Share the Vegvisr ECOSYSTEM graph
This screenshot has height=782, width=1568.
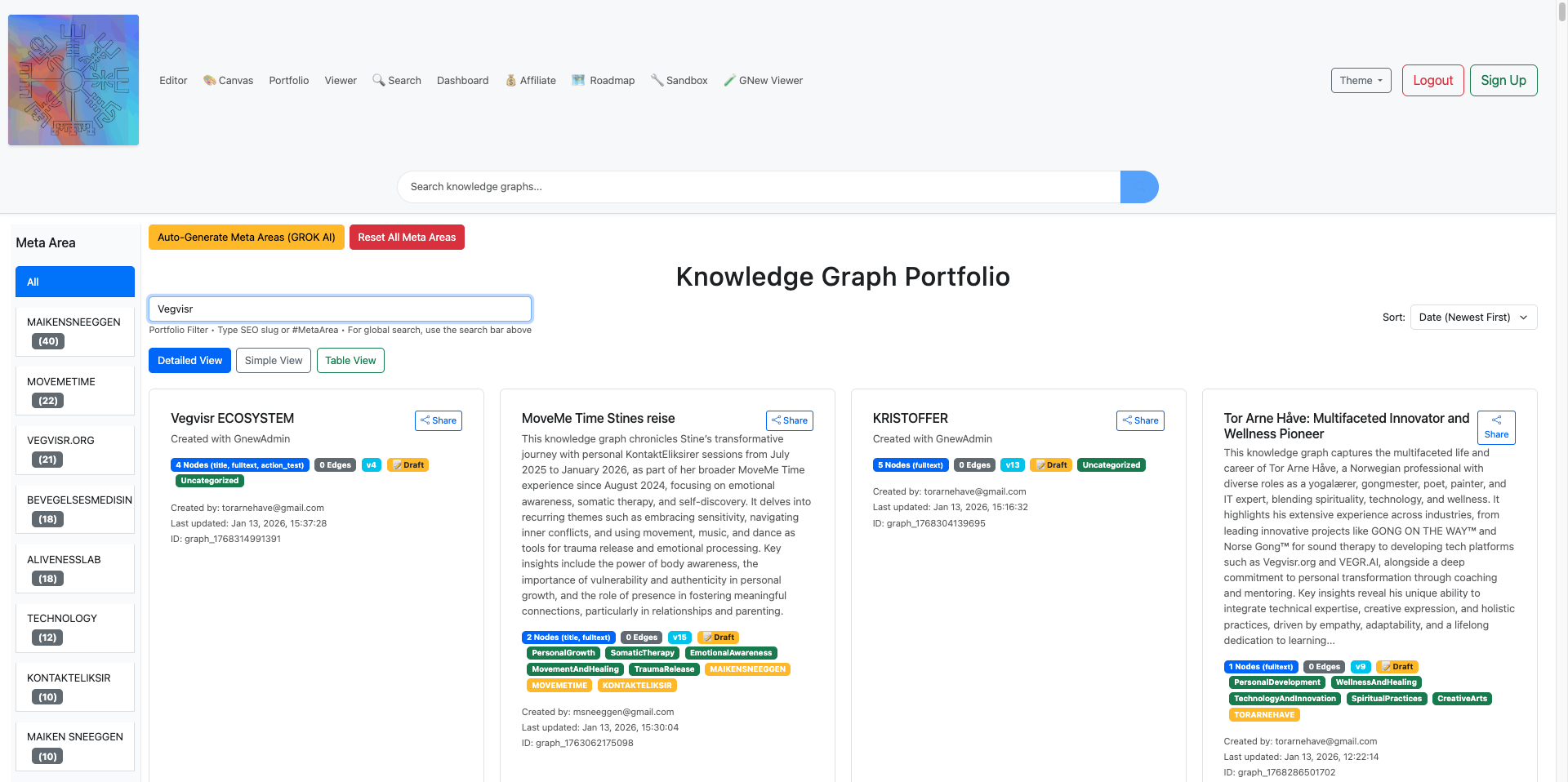439,420
